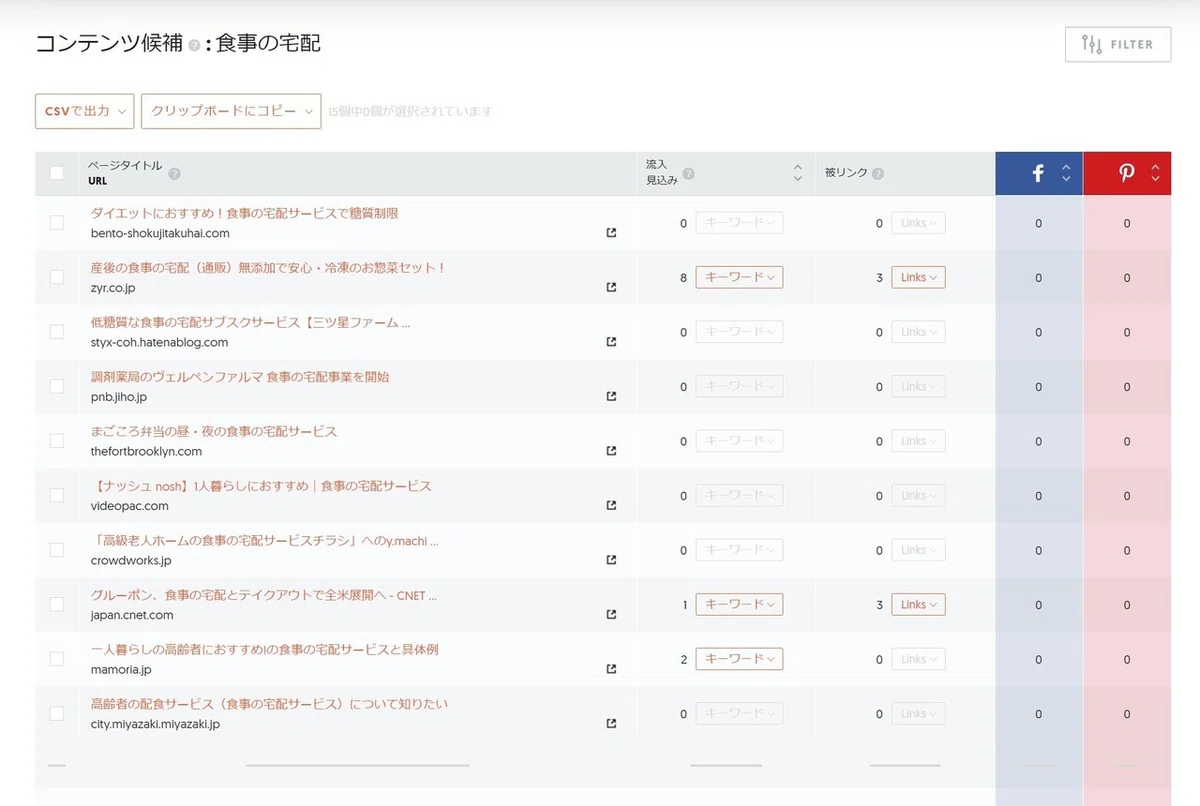Open external link icon for videopac.com
1200x806 pixels.
[611, 505]
